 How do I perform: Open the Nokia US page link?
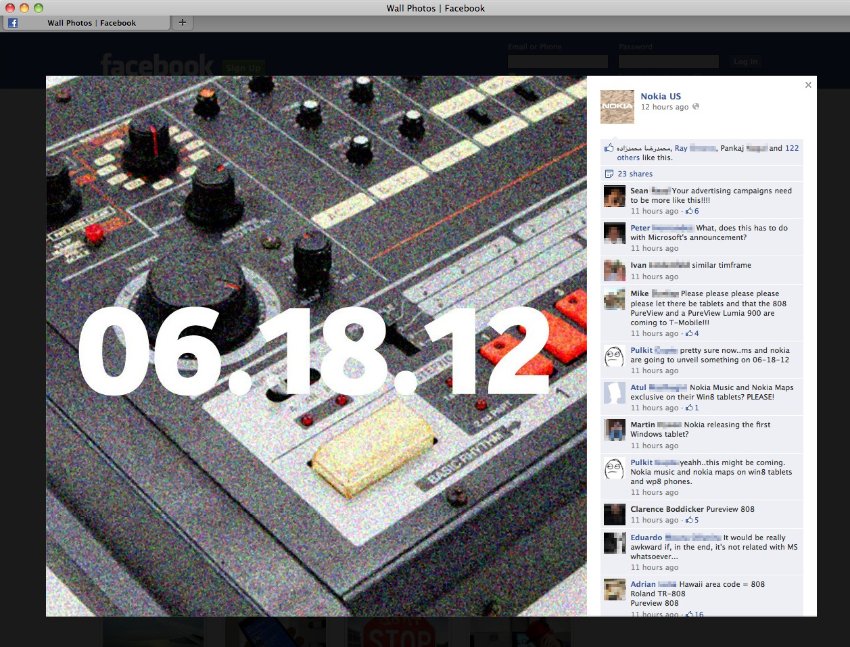660,96
